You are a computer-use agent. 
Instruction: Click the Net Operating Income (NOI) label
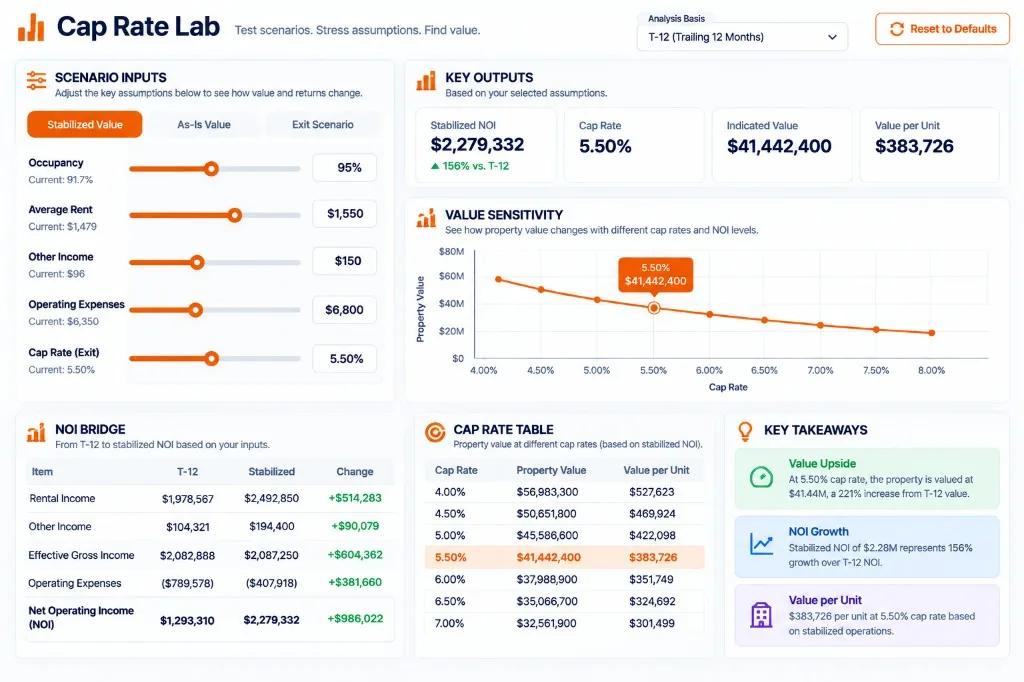[81, 617]
